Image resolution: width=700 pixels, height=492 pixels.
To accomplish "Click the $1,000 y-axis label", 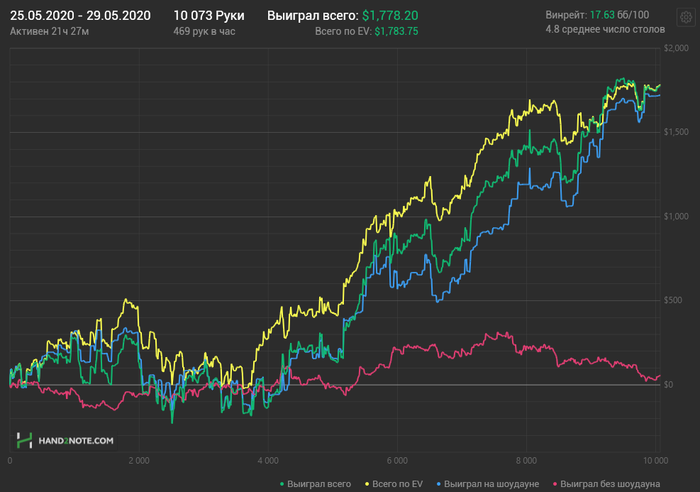I will click(x=676, y=217).
